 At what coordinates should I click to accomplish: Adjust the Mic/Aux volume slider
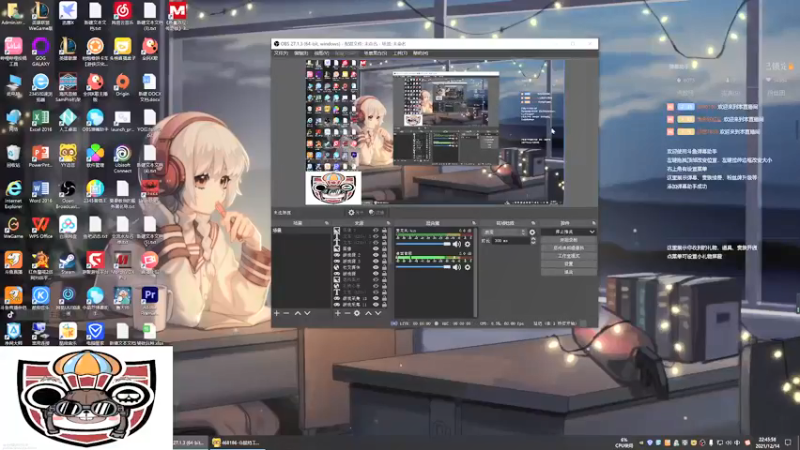pos(423,244)
